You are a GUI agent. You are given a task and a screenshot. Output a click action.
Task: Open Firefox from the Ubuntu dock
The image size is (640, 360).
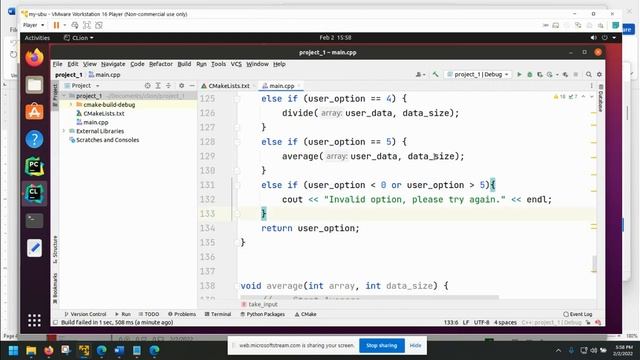(34, 58)
